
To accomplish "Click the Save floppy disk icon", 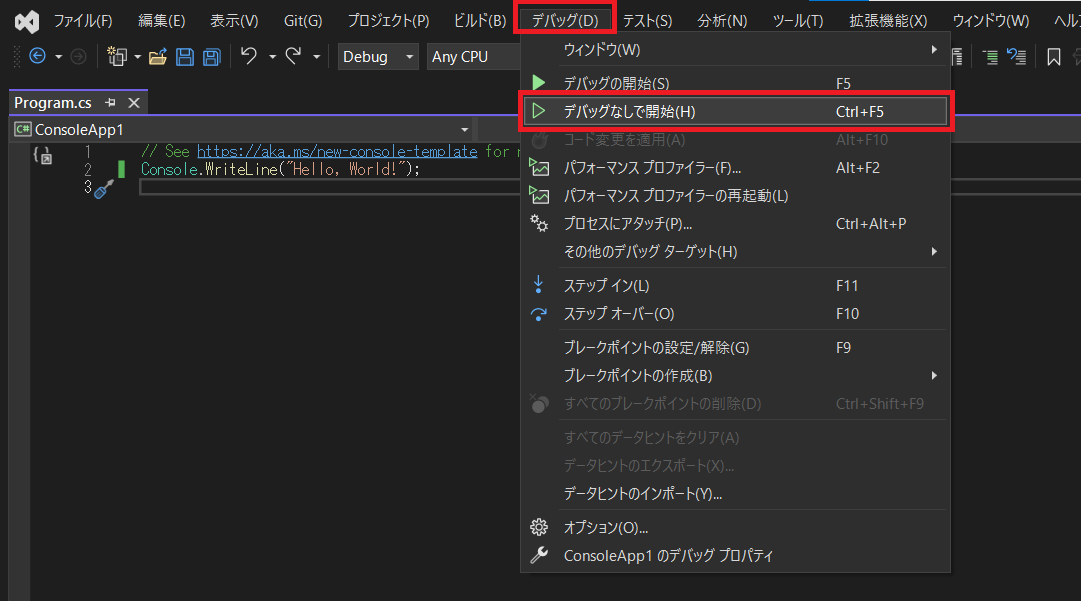I will click(185, 57).
